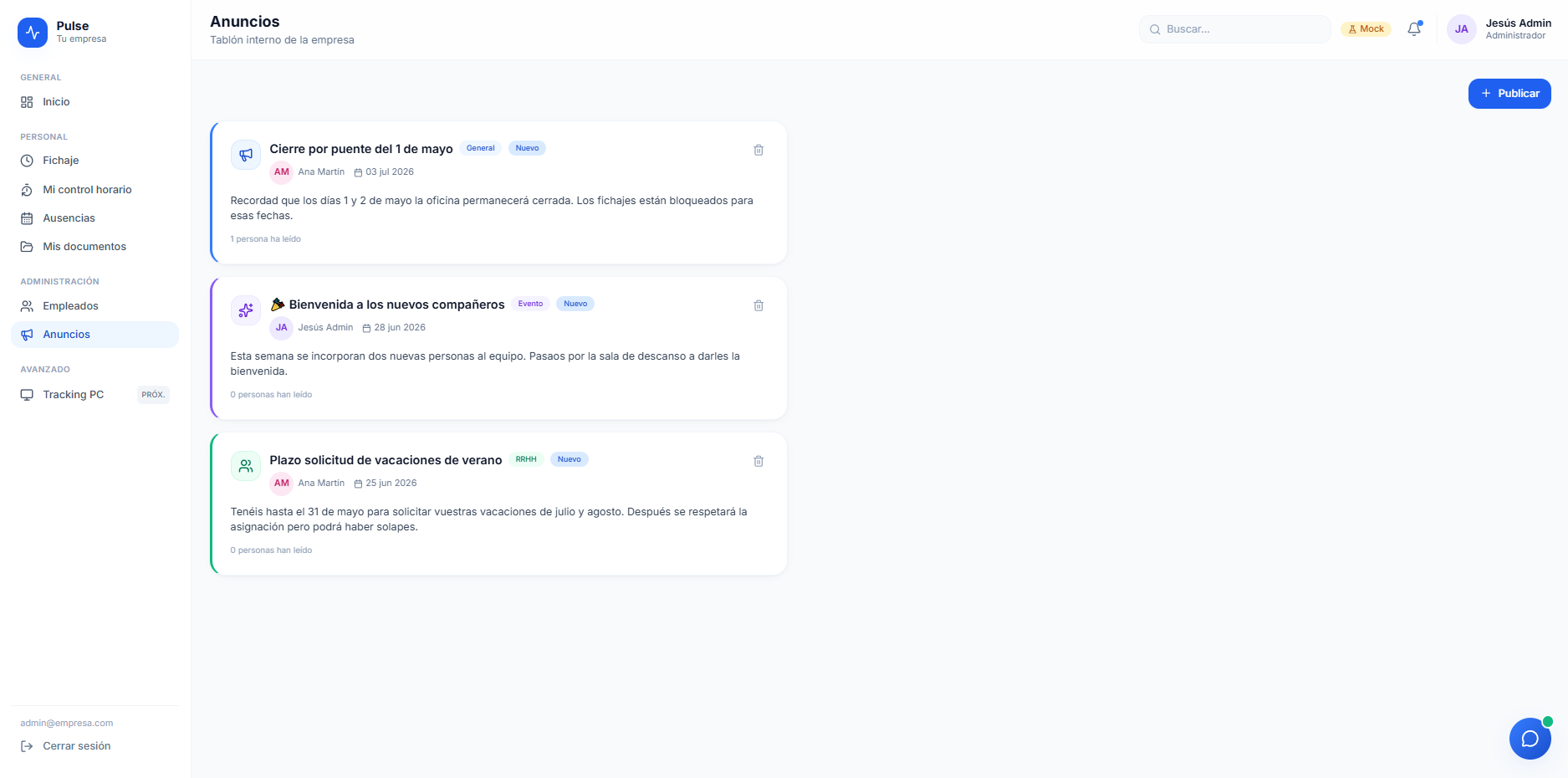This screenshot has width=1568, height=778.
Task: Click the JA user avatar in header
Action: (1461, 29)
